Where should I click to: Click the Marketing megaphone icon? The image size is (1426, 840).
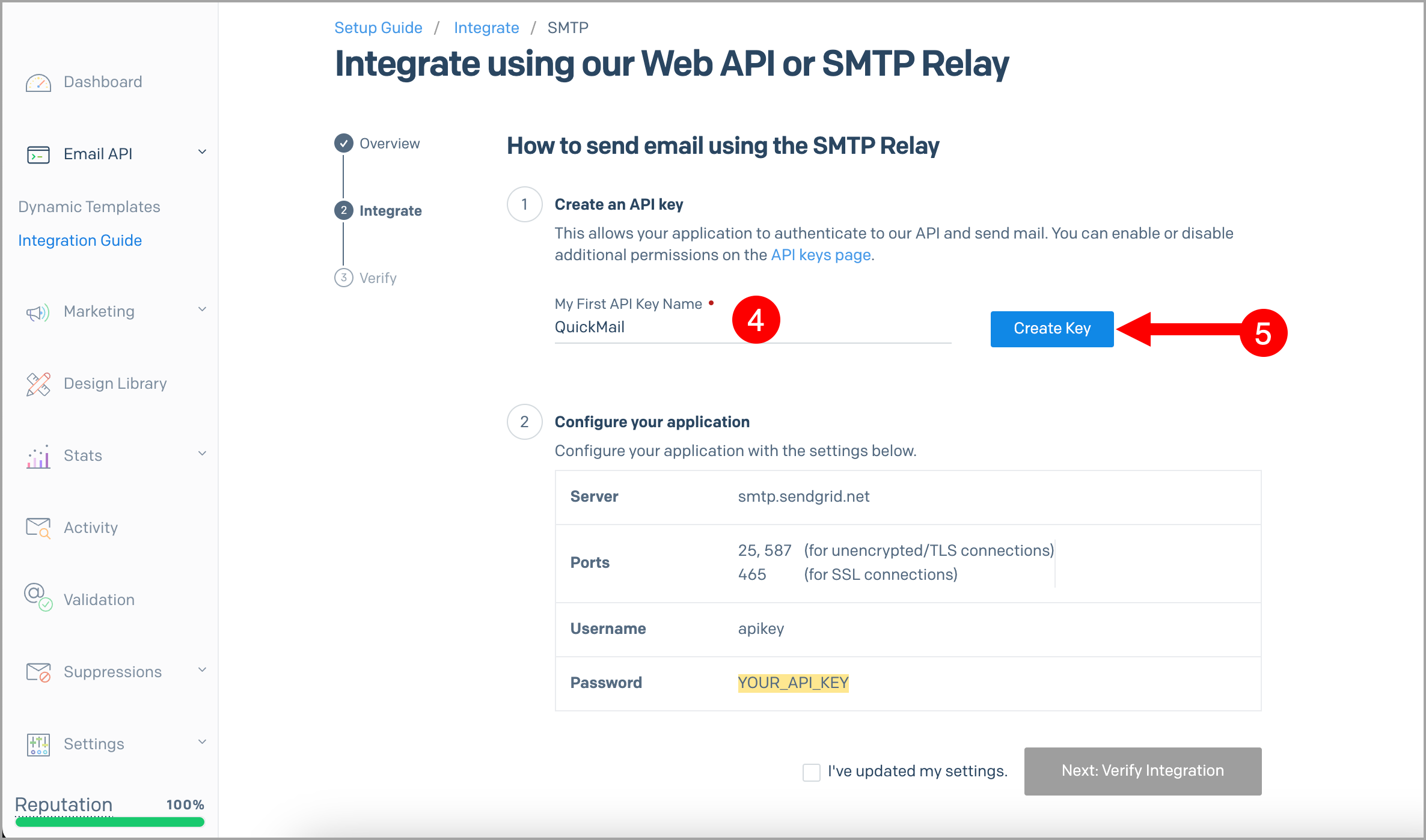(38, 312)
